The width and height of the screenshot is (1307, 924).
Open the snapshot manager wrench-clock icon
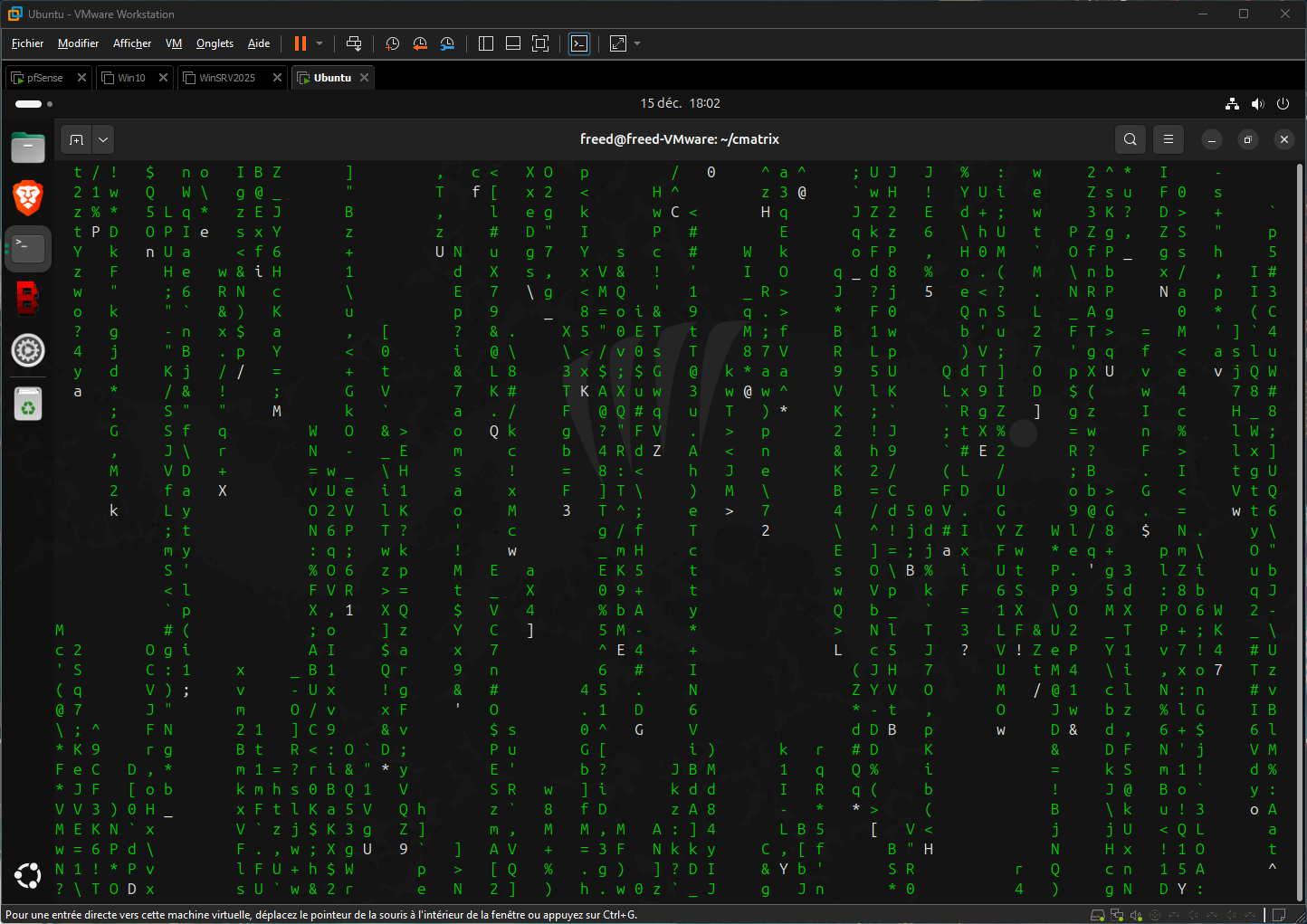click(x=448, y=43)
